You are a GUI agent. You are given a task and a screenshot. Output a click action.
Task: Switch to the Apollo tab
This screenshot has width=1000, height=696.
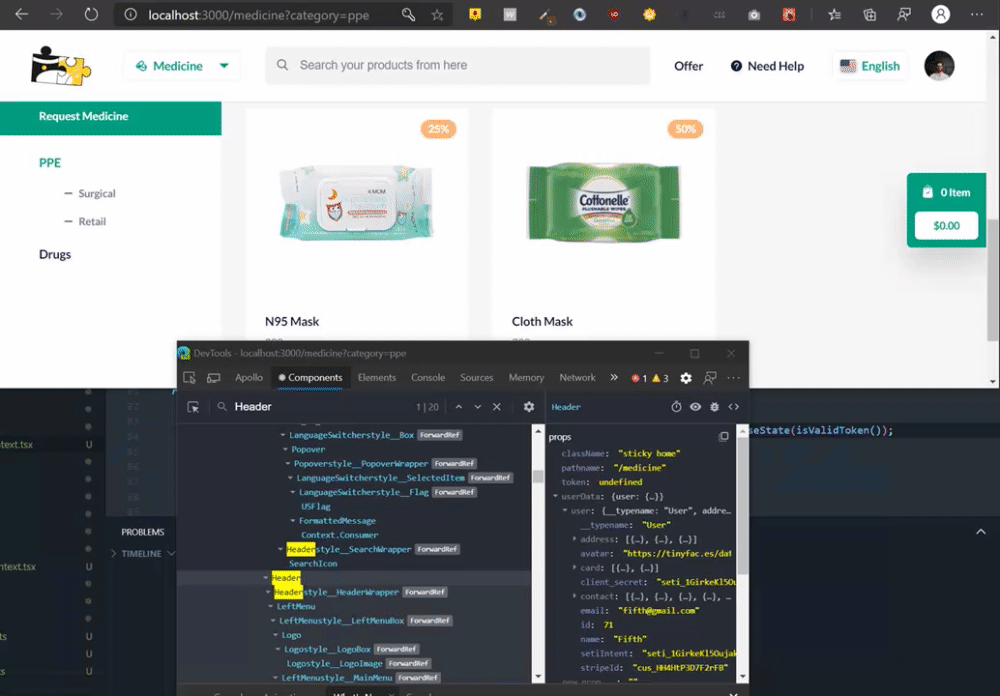(249, 378)
